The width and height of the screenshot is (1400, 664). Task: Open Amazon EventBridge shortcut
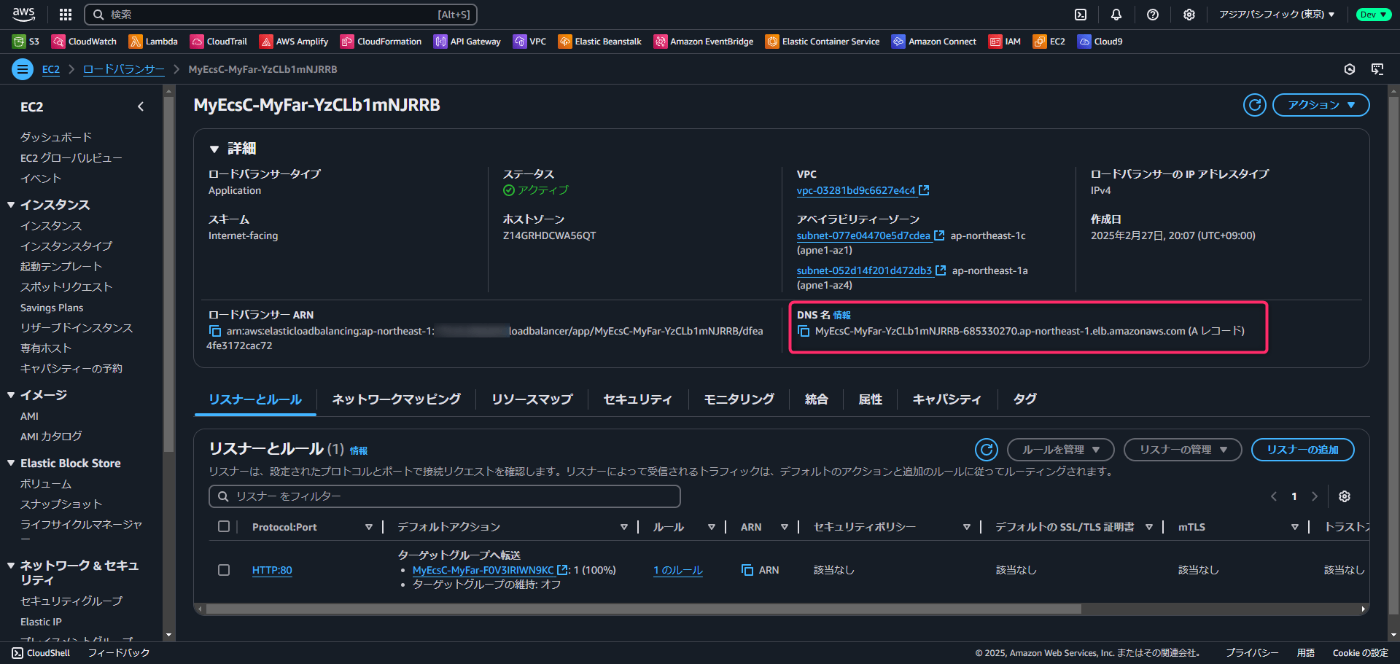(704, 42)
